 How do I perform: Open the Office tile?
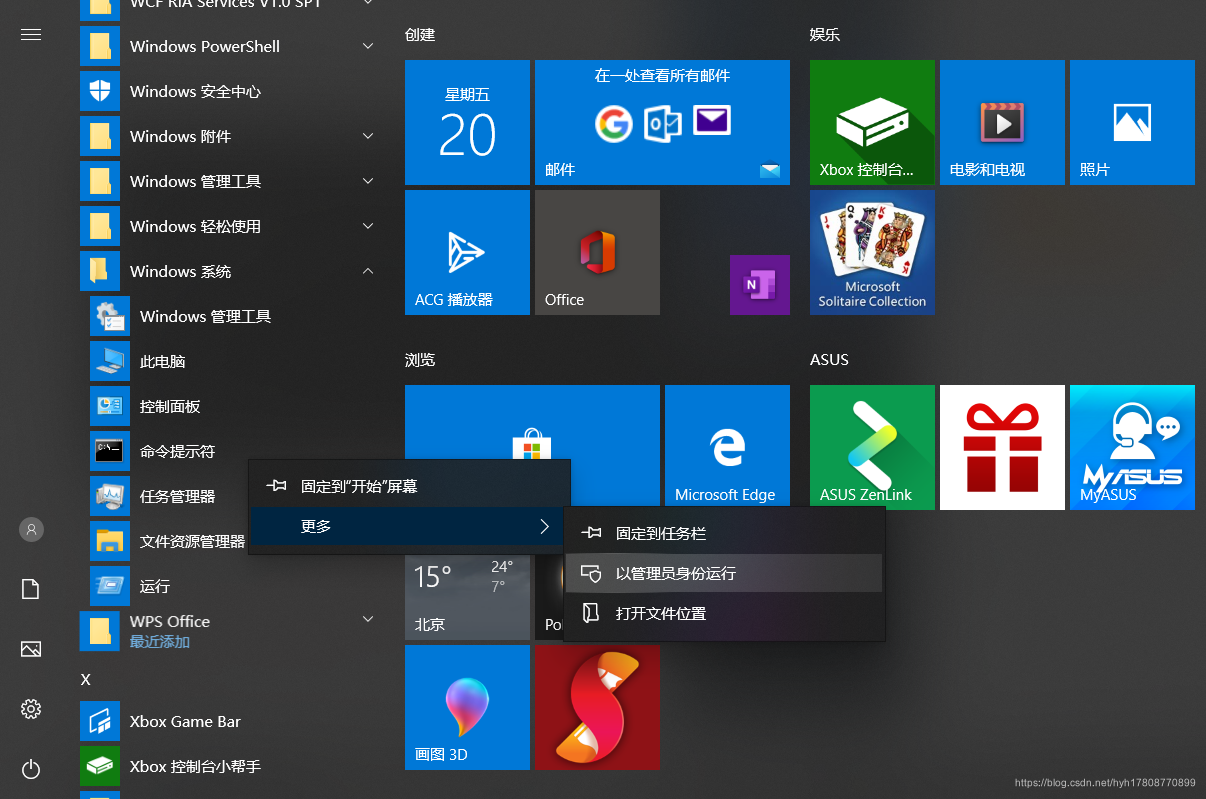tap(597, 252)
